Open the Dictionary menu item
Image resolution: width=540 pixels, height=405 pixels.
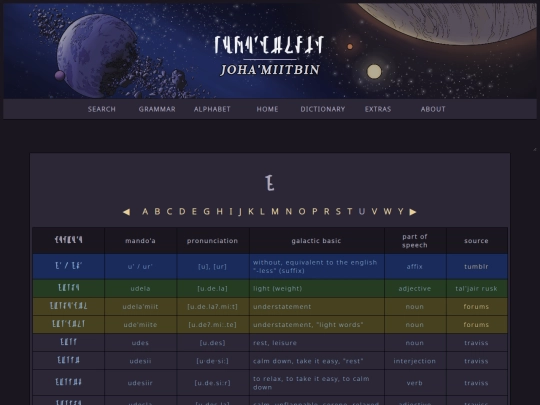click(x=323, y=109)
